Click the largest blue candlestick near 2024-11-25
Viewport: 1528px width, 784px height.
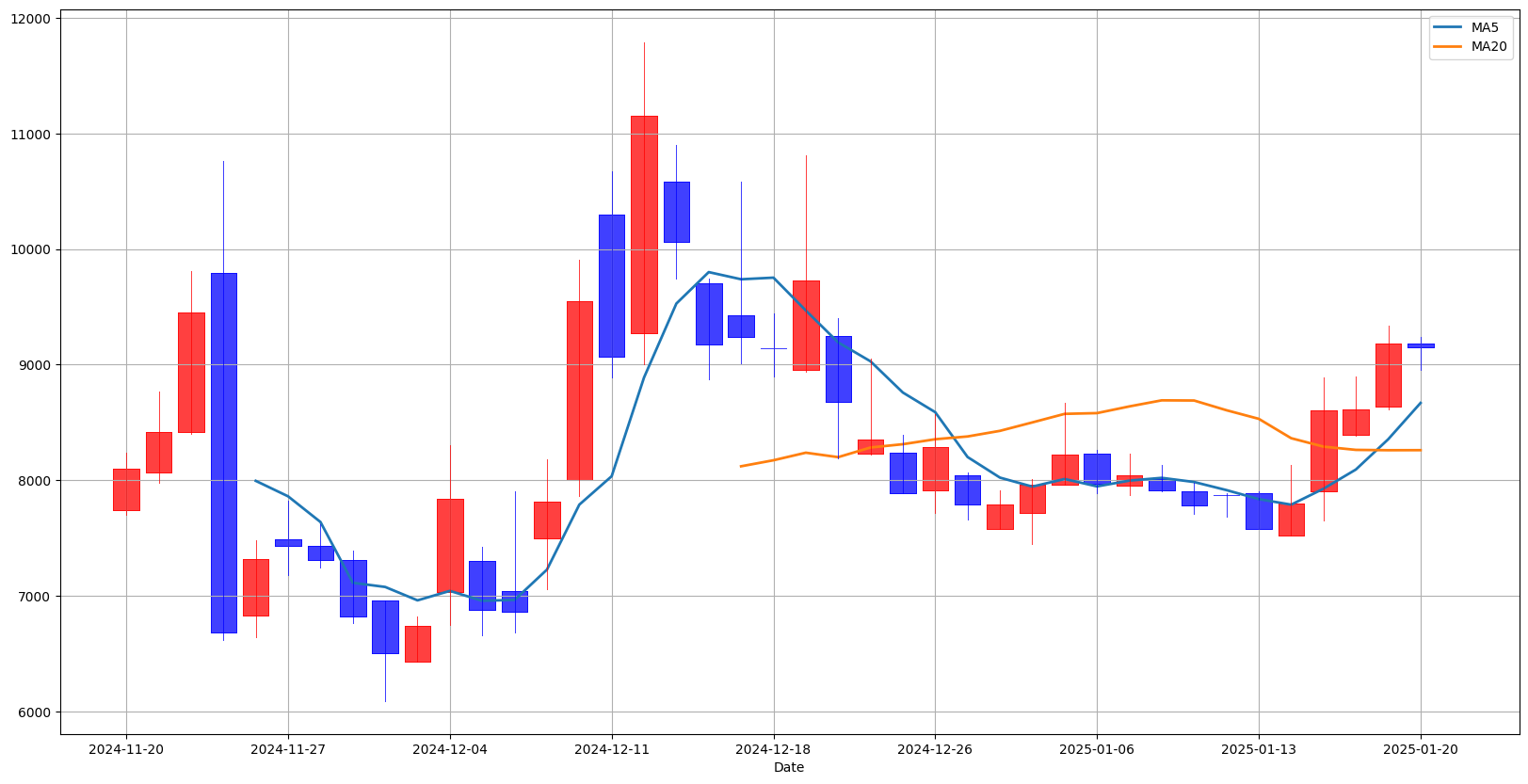pyautogui.click(x=223, y=452)
